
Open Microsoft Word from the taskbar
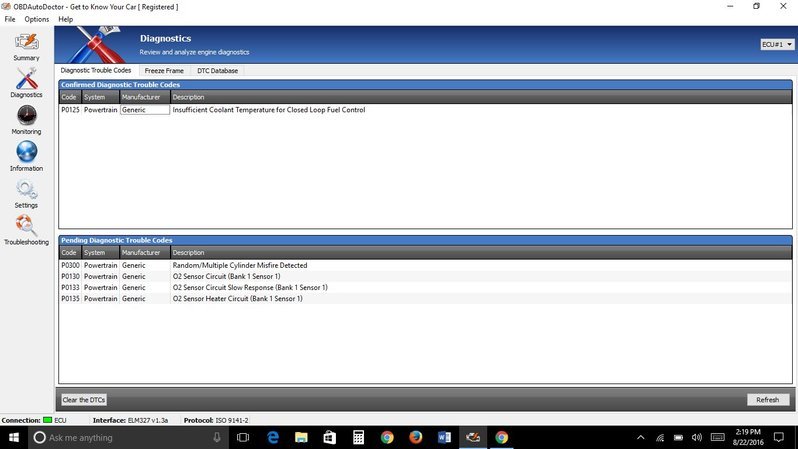[x=444, y=437]
